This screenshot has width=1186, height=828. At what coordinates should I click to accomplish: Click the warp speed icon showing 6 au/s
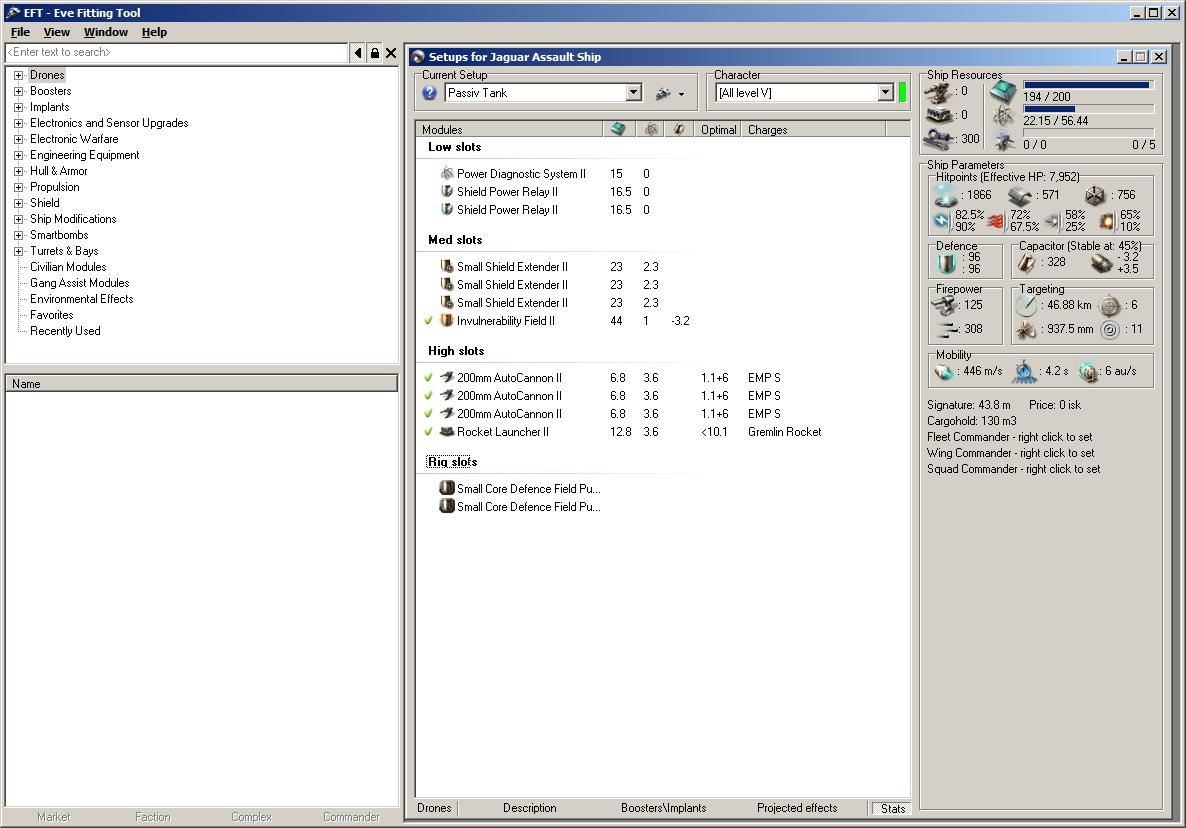[1088, 371]
